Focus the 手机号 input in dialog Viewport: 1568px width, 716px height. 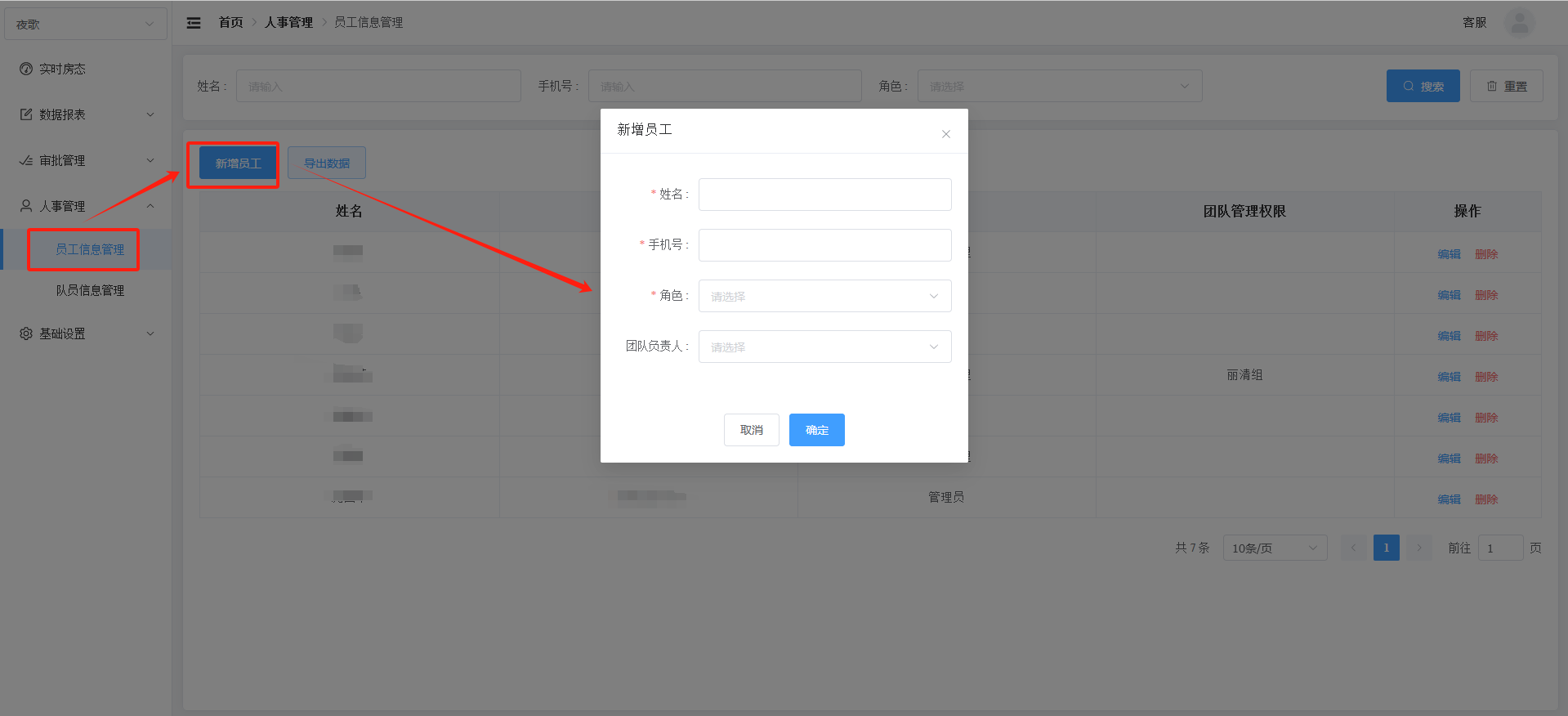824,245
